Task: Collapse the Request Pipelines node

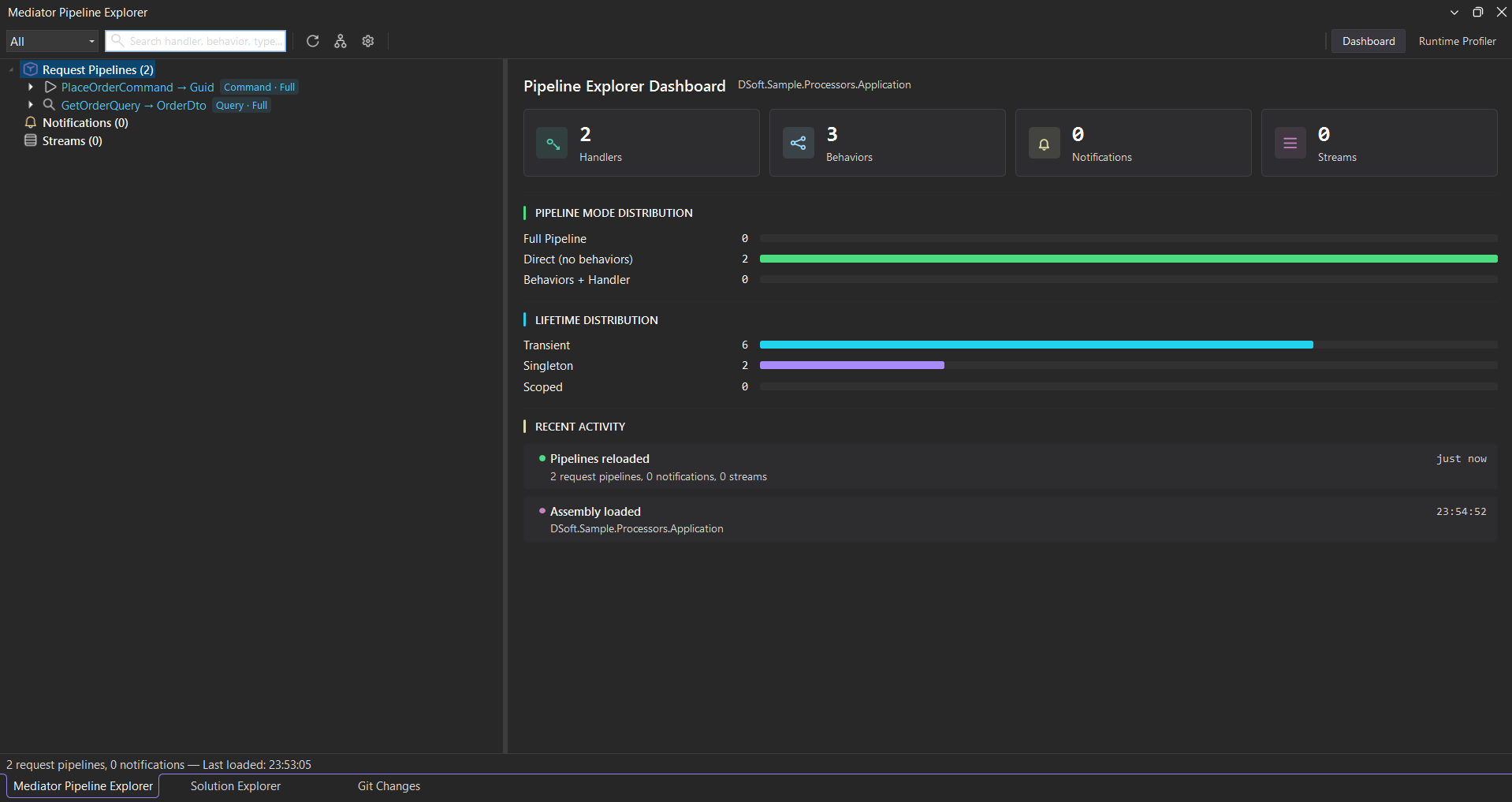Action: click(x=11, y=70)
